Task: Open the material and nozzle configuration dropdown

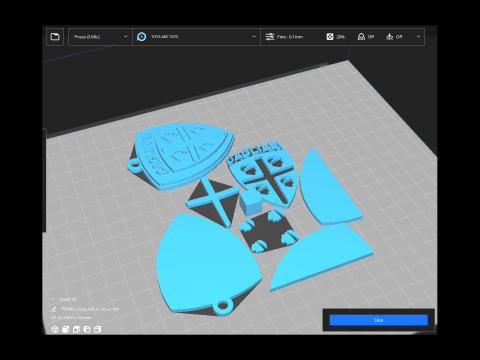Action: 196,37
